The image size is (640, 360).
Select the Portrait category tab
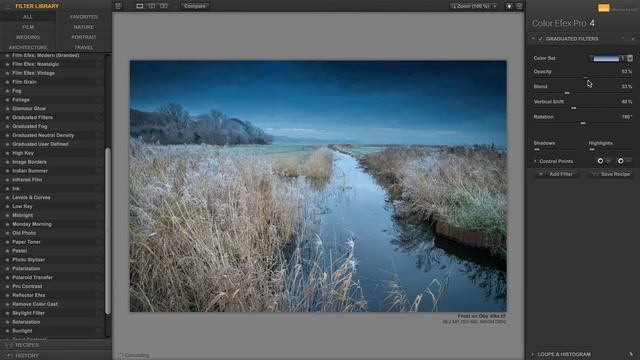pyautogui.click(x=84, y=37)
